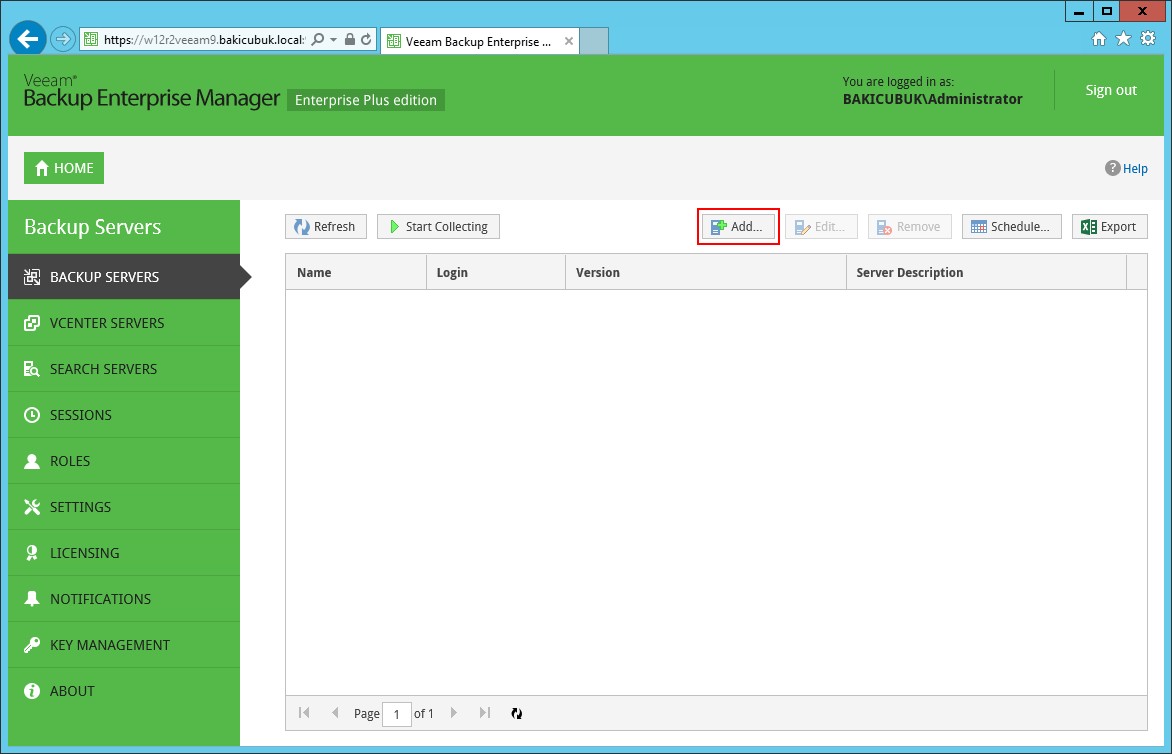The width and height of the screenshot is (1172, 754).
Task: Open Key Management in the sidebar
Action: 110,645
